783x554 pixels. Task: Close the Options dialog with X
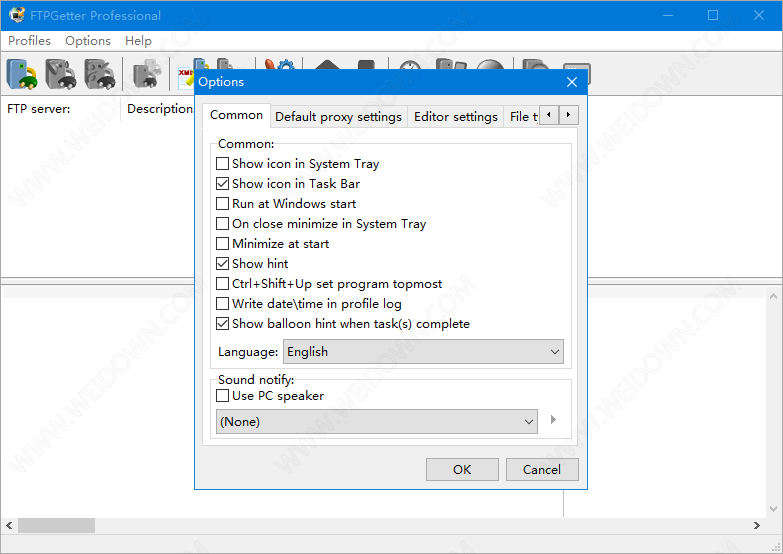(572, 82)
